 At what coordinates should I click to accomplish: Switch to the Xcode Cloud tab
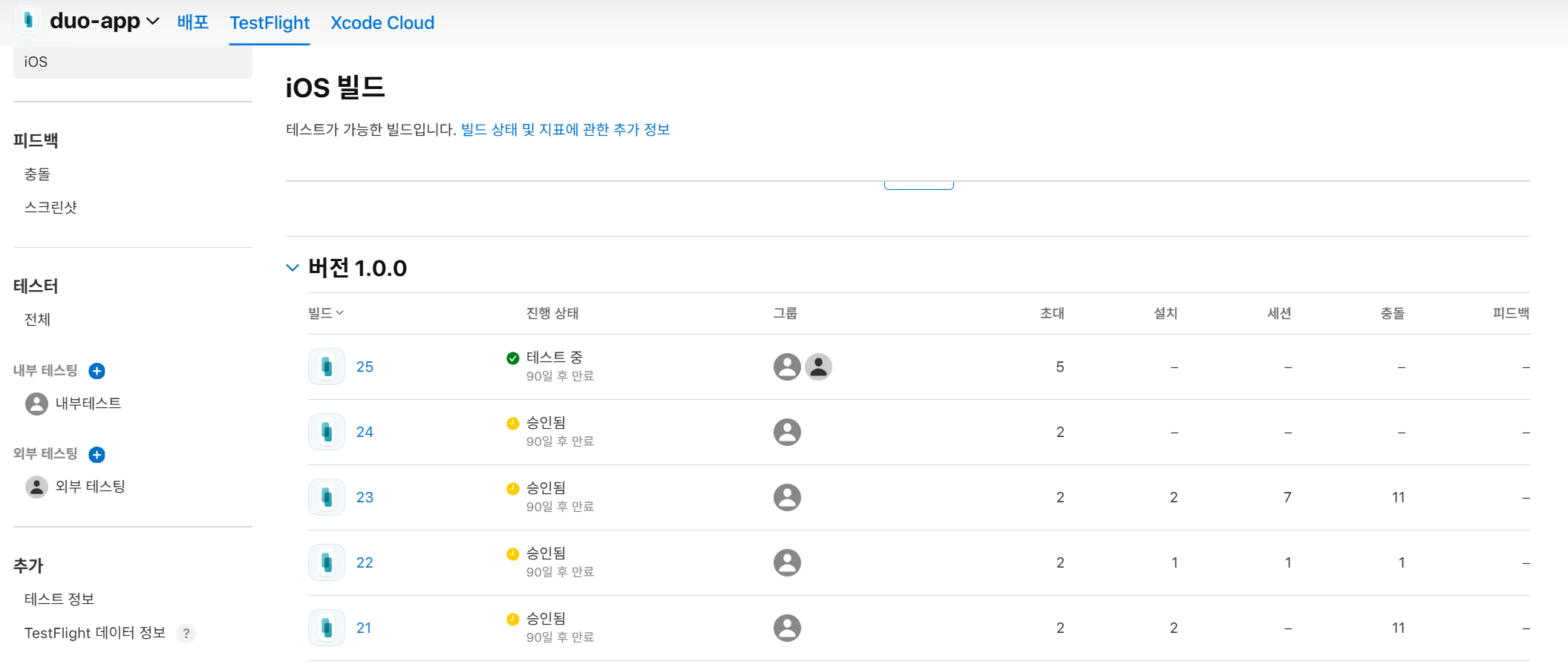click(x=382, y=23)
